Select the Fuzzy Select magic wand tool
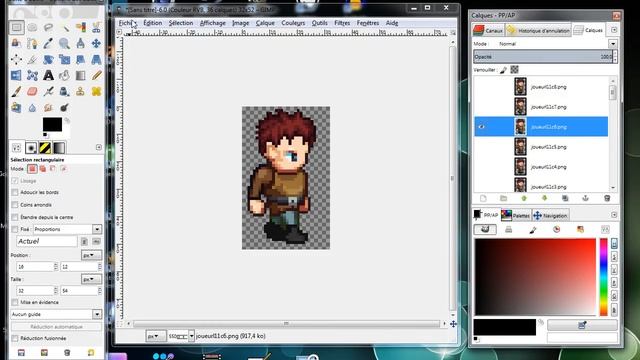Image resolution: width=640 pixels, height=360 pixels. tap(64, 27)
